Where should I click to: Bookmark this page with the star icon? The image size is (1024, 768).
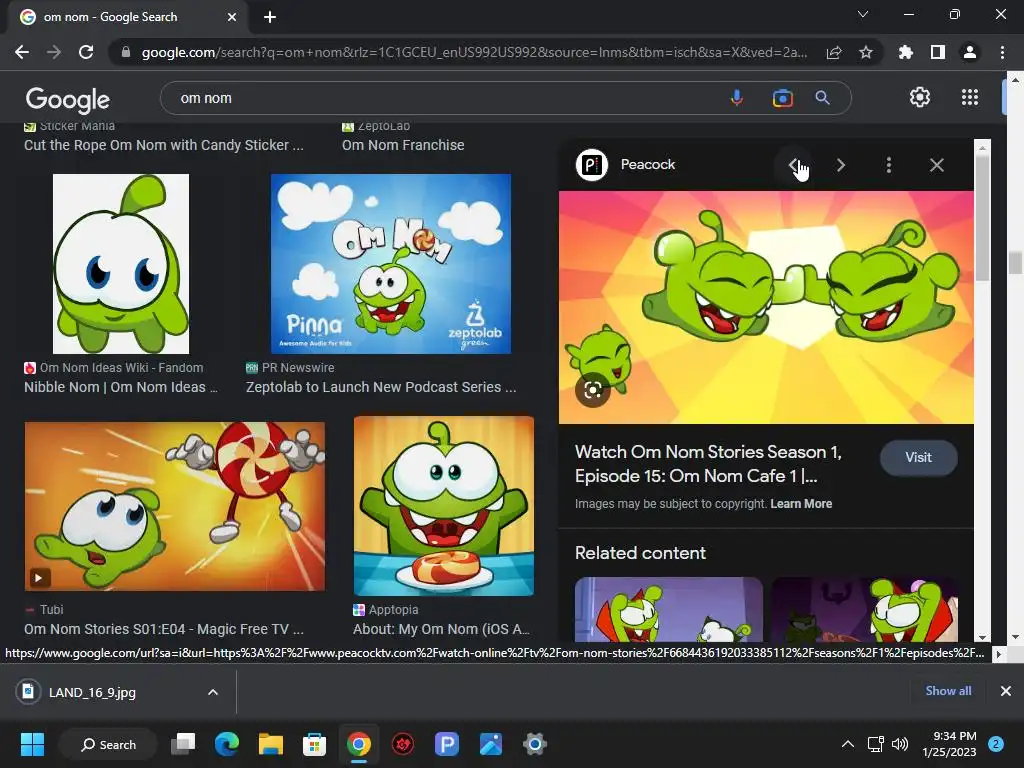[866, 52]
